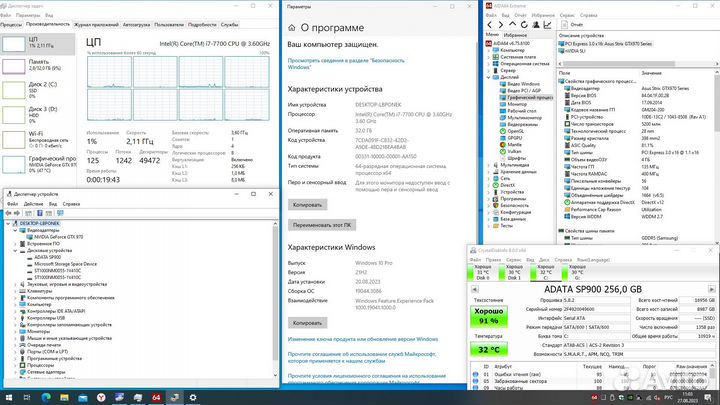Expand Компьютер node in AIDA64 tree
Image resolution: width=720 pixels, height=405 pixels.
coord(489,51)
